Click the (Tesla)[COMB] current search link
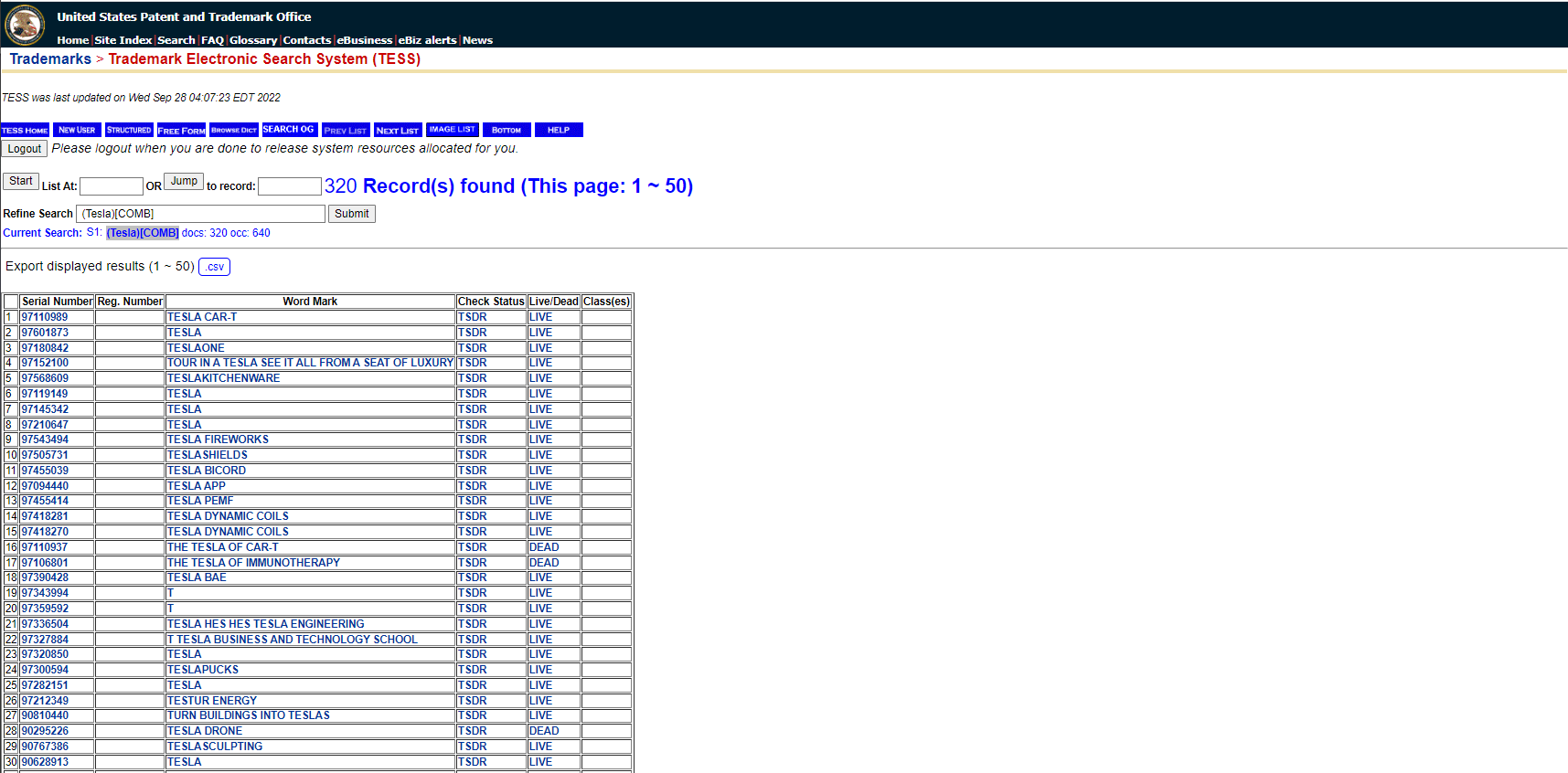The image size is (1568, 773). [143, 233]
